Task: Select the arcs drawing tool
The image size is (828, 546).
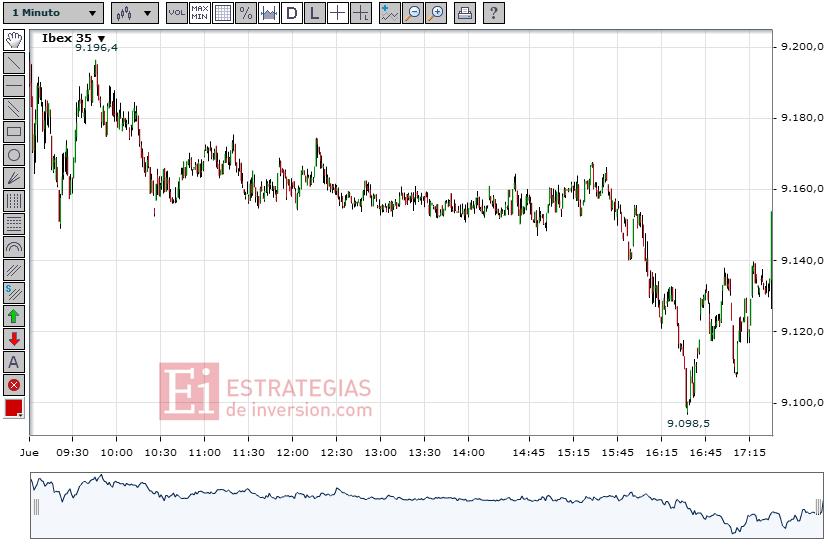Action: (14, 247)
